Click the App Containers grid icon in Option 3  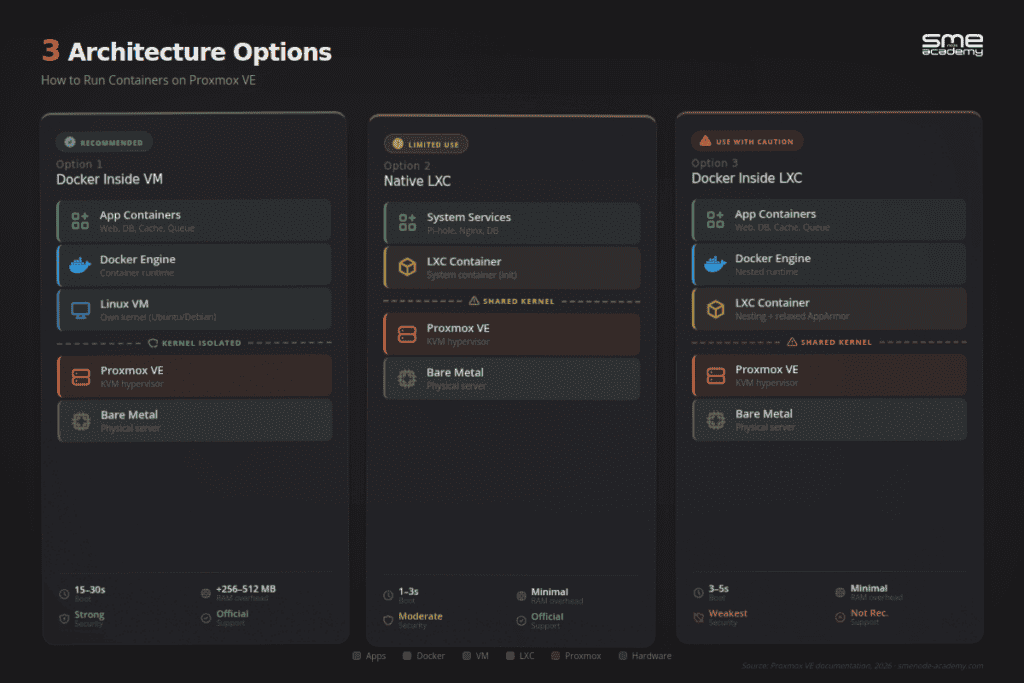tap(715, 219)
